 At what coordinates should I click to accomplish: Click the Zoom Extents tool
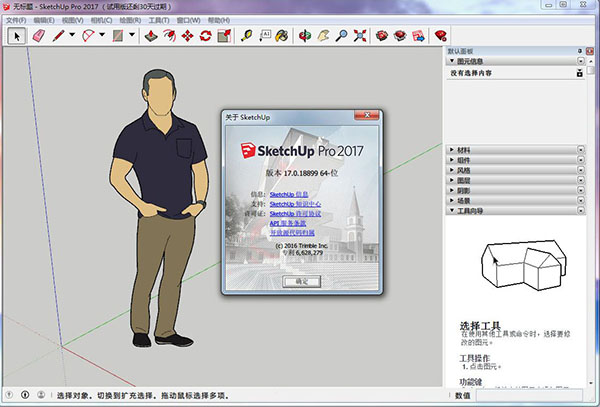[x=360, y=36]
